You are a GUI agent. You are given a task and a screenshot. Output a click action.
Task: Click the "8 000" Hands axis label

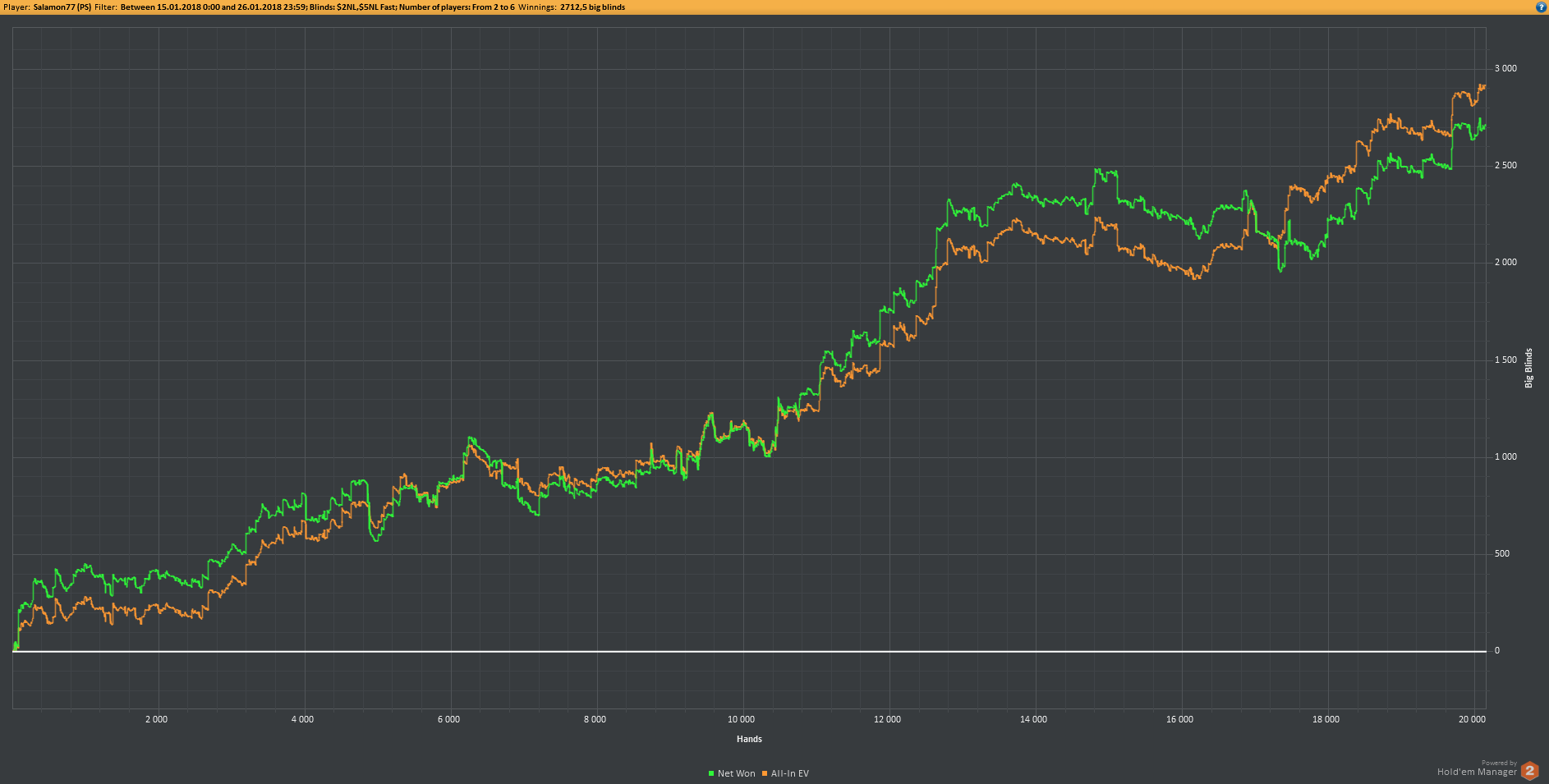[x=595, y=719]
